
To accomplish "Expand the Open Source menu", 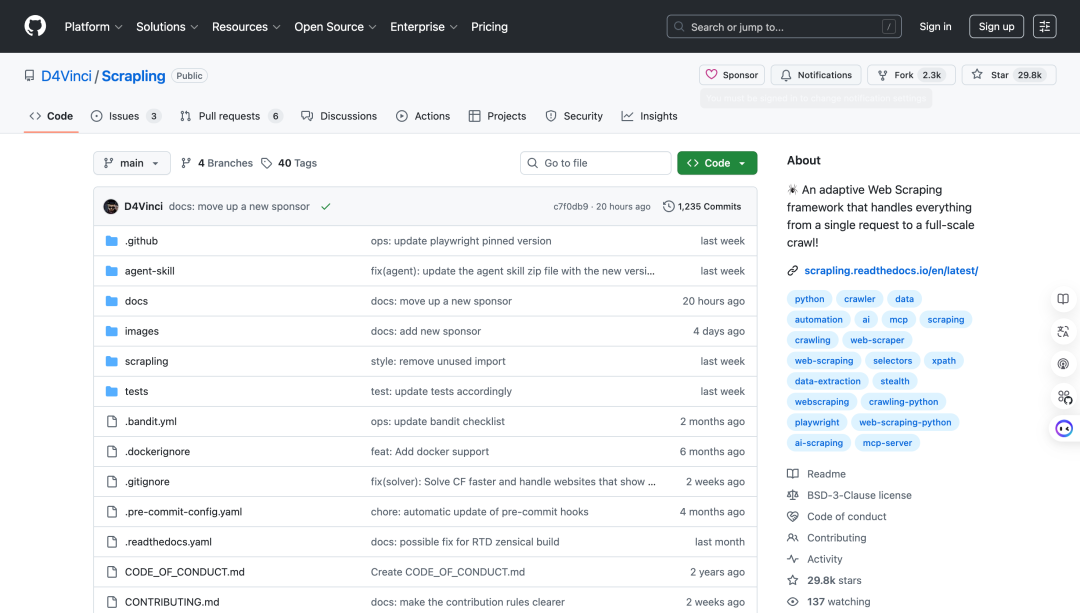I will point(335,27).
